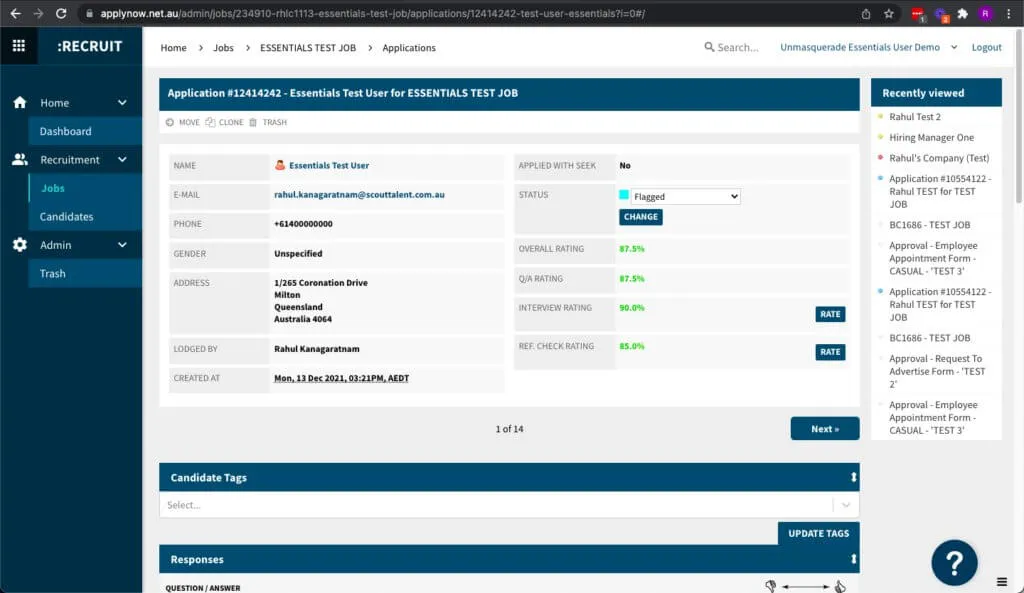Image resolution: width=1024 pixels, height=593 pixels.
Task: Click the Logout link
Action: 986,47
